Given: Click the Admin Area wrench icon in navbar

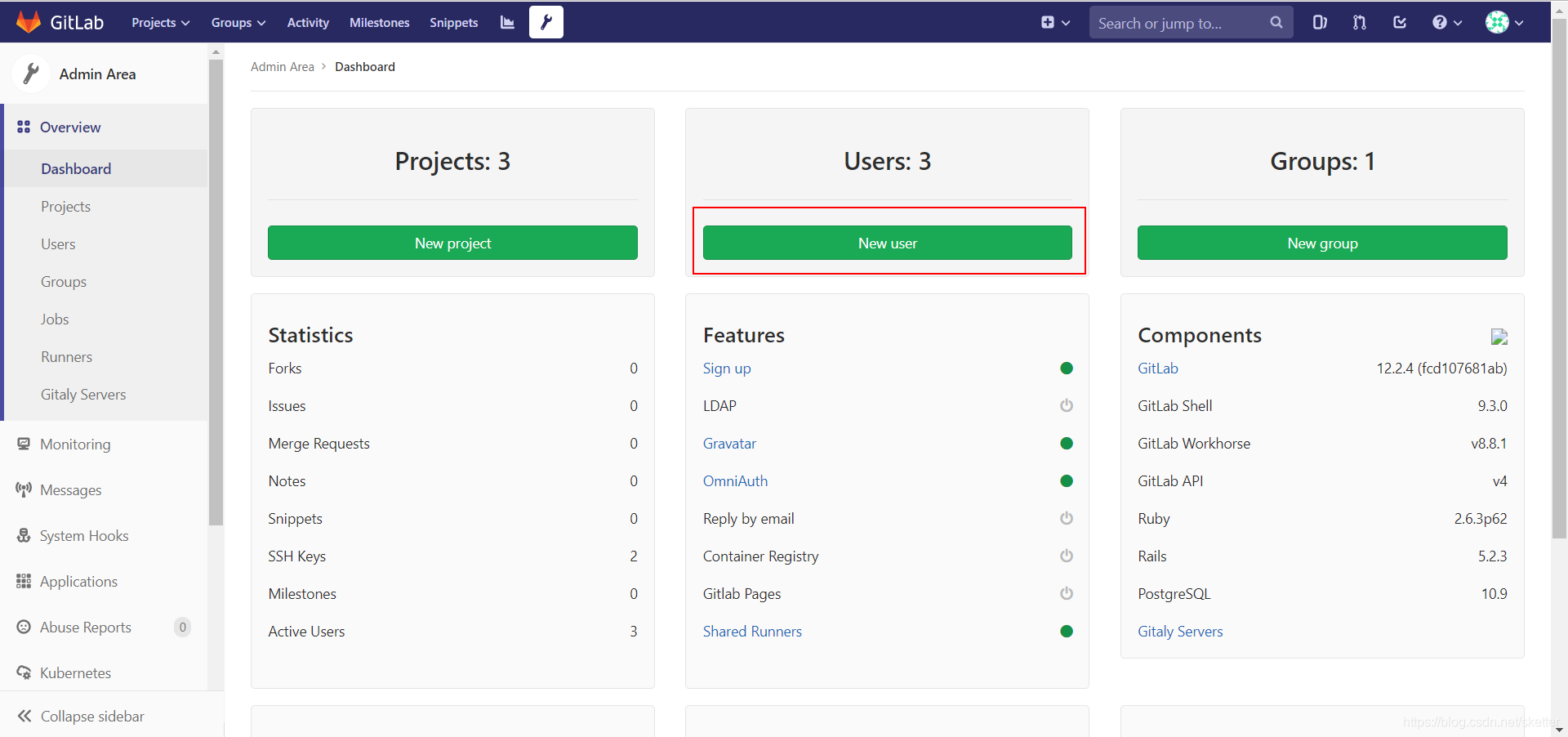Looking at the screenshot, I should (x=546, y=22).
